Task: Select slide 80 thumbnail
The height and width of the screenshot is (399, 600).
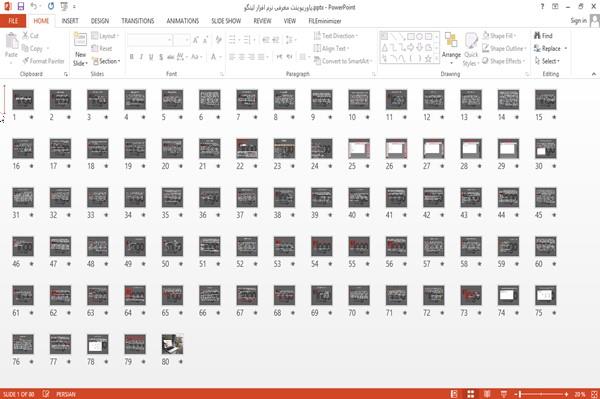Action: tap(172, 344)
